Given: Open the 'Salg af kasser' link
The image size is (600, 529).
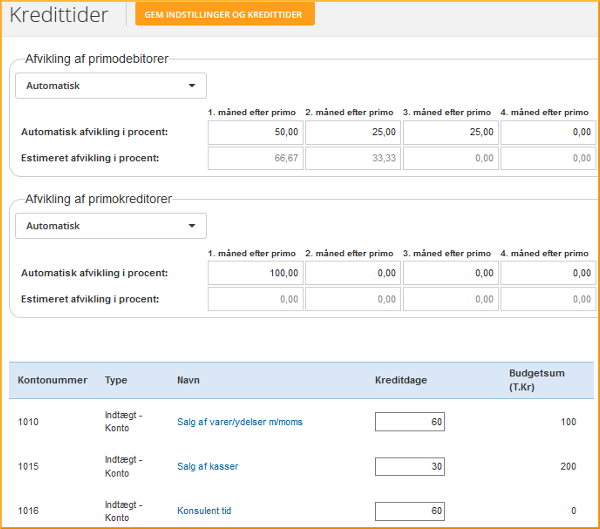Looking at the screenshot, I should point(207,467).
